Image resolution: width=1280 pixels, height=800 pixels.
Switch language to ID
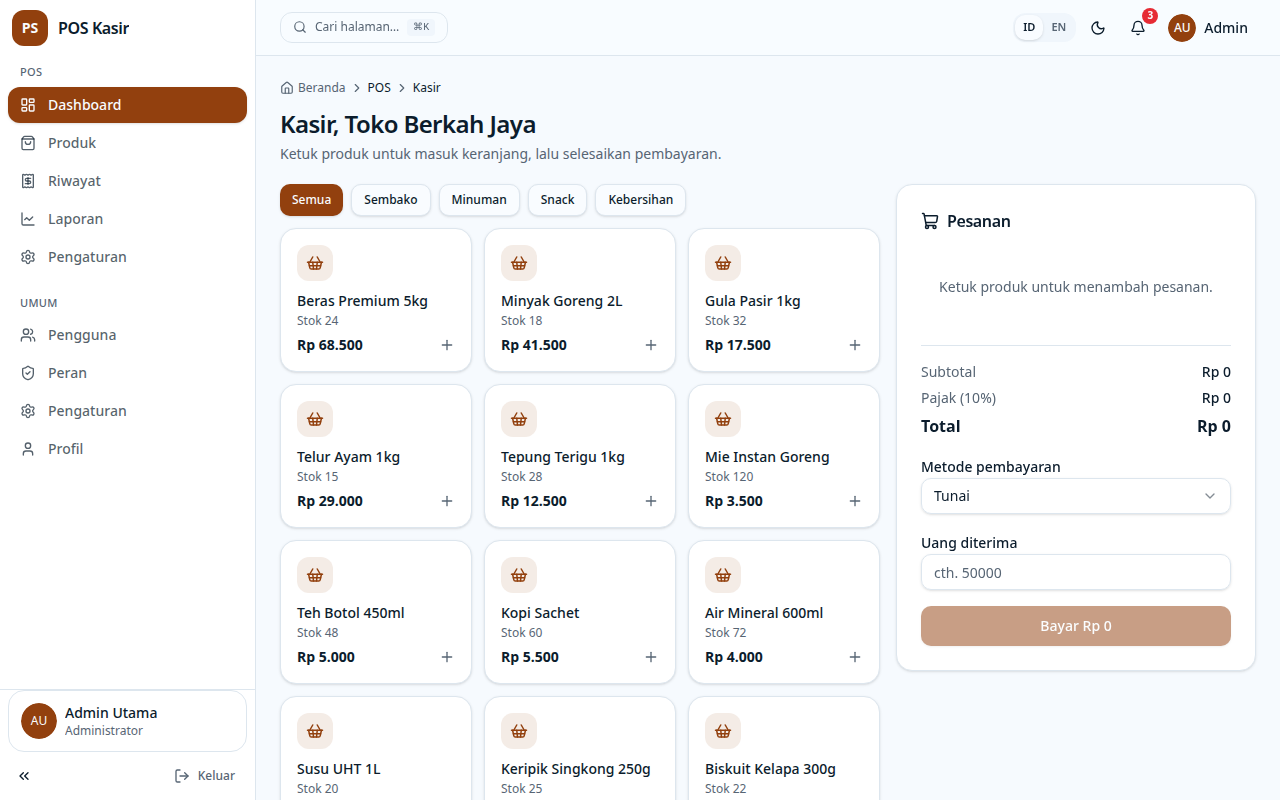[1029, 28]
